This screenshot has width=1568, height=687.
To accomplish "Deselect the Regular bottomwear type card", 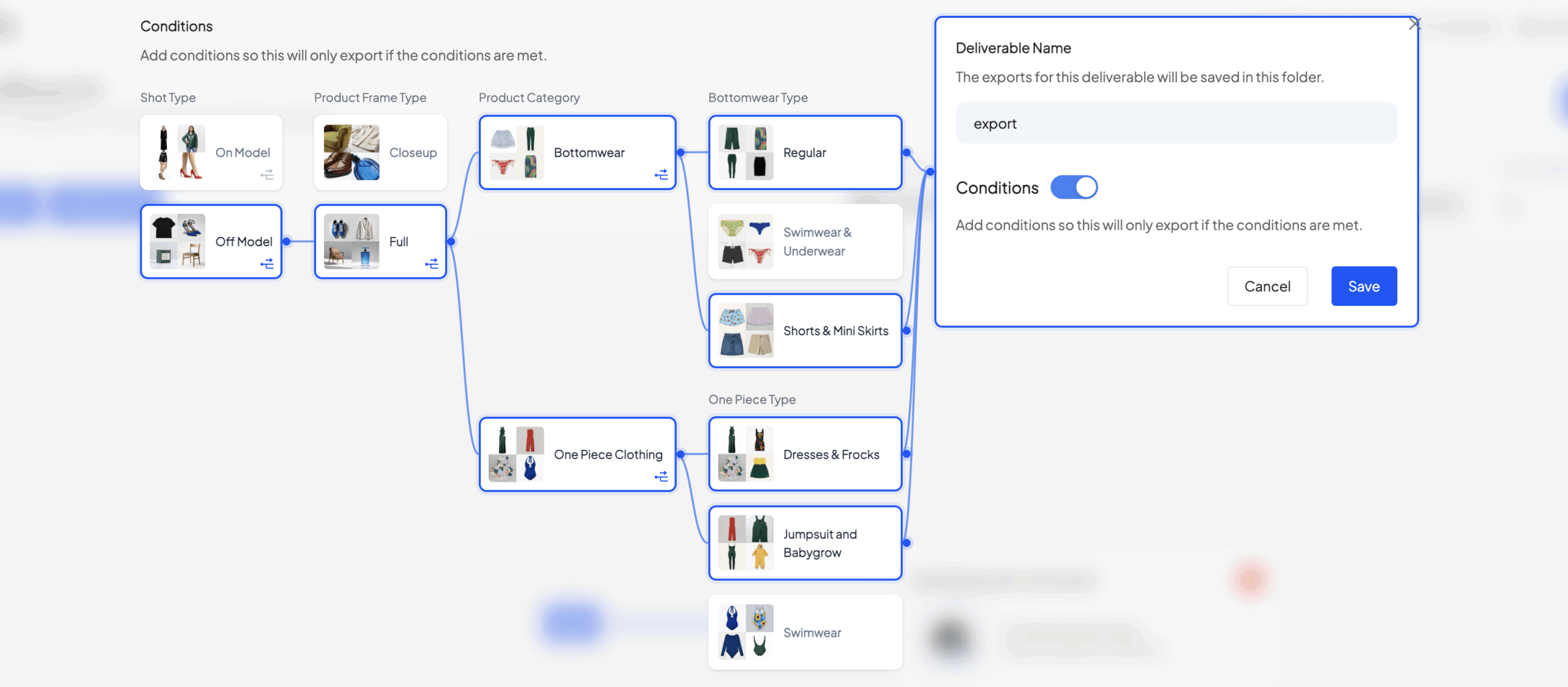I will (805, 153).
